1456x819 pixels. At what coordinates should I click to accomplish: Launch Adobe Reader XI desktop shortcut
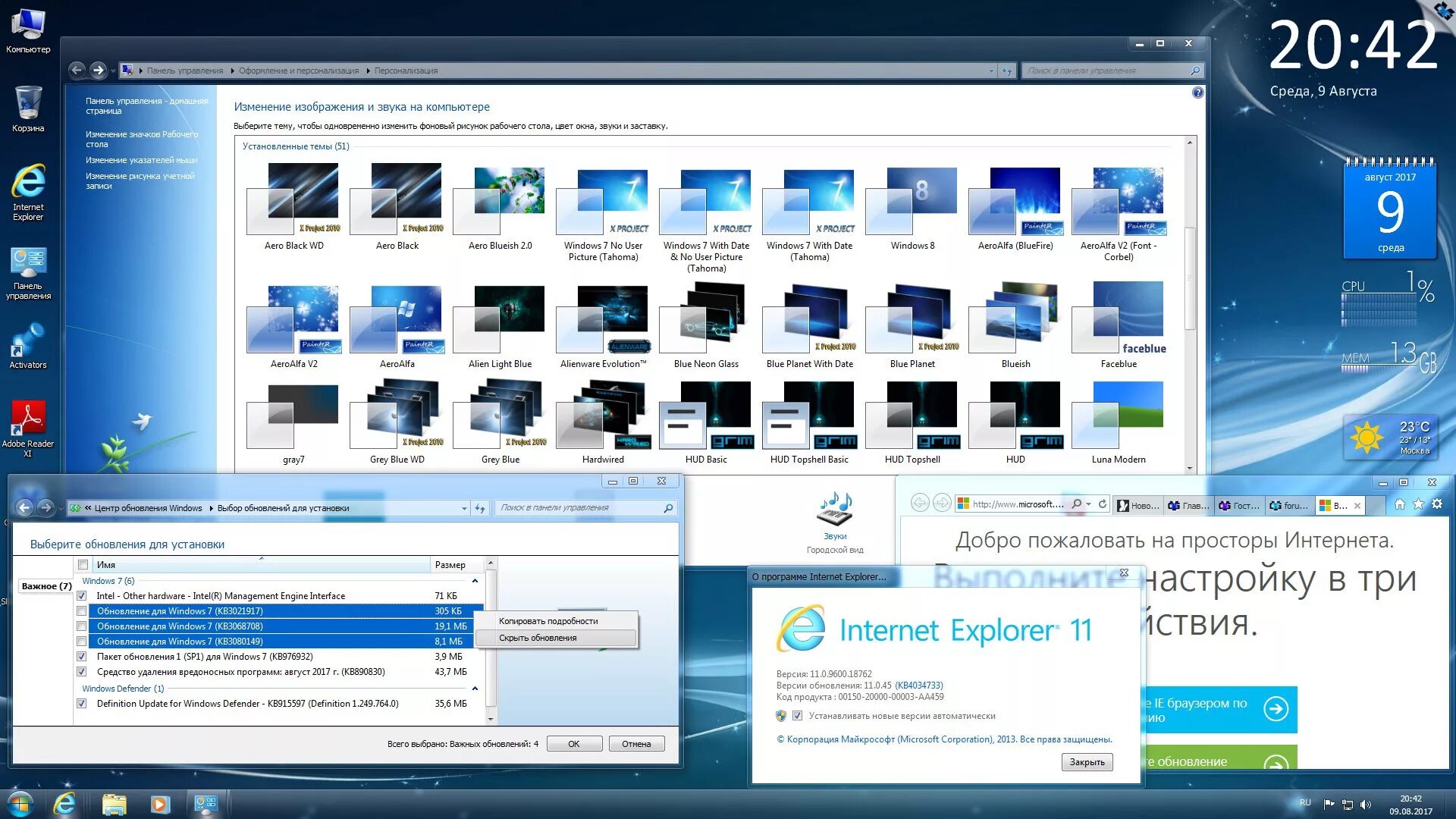[x=28, y=428]
